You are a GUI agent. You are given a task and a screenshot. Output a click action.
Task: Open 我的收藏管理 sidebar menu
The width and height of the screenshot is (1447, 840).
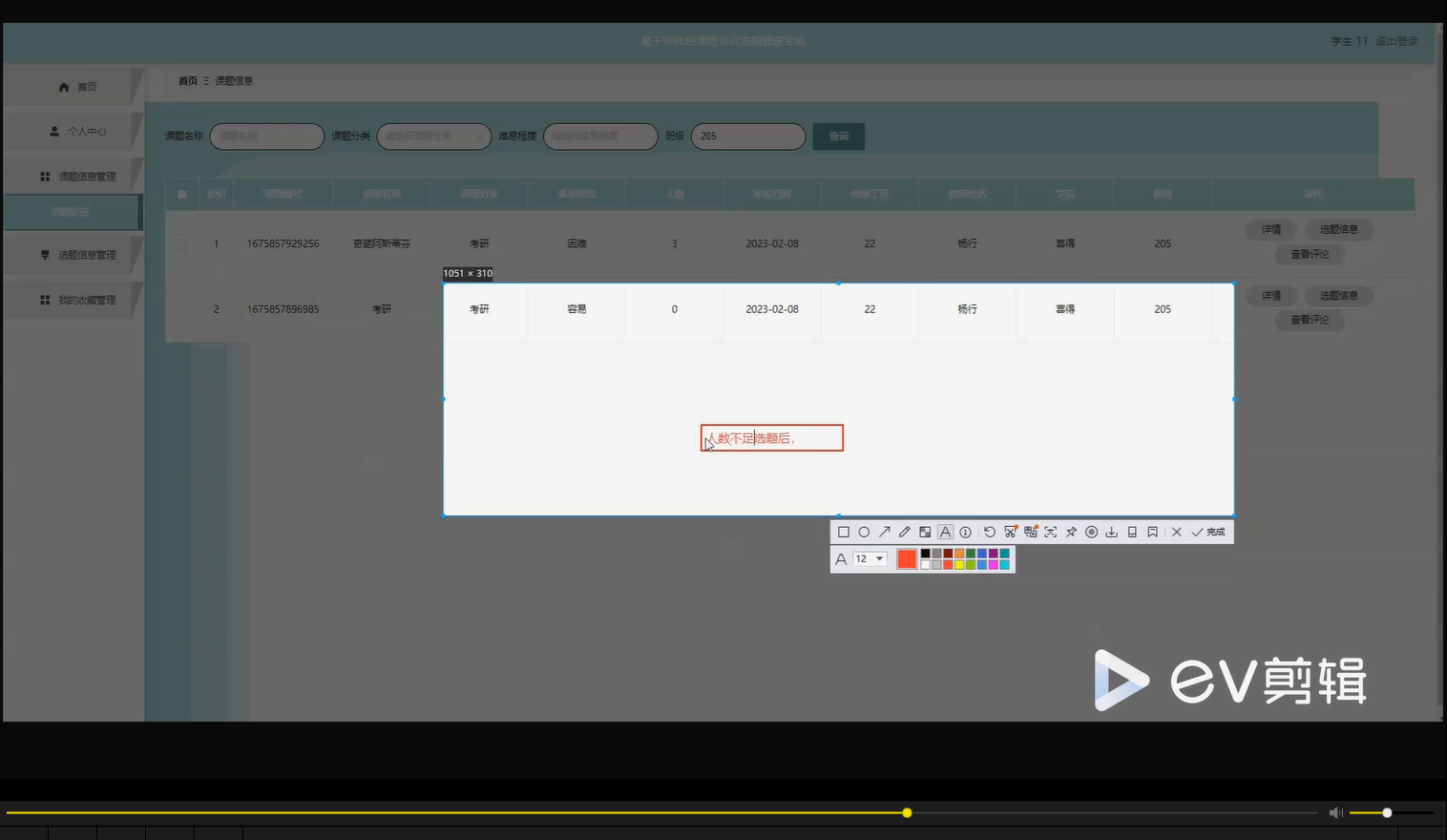[x=73, y=300]
